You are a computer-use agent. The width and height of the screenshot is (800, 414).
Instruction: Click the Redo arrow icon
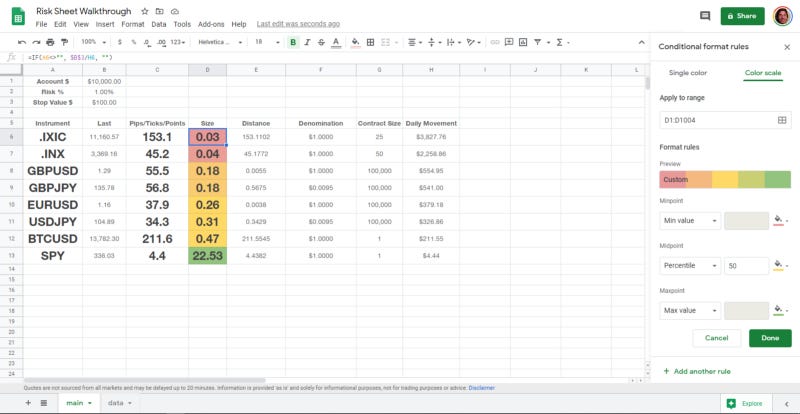[x=36, y=42]
